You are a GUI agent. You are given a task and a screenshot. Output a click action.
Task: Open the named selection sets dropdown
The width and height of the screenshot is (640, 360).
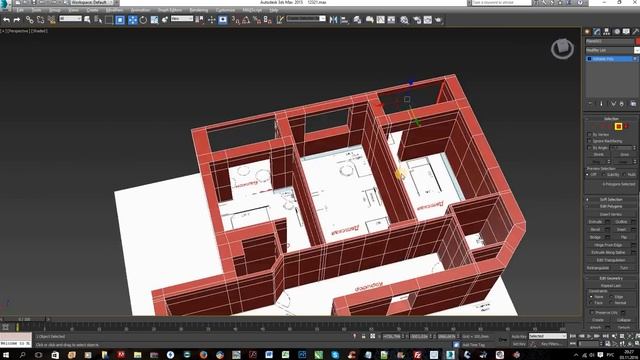point(306,19)
